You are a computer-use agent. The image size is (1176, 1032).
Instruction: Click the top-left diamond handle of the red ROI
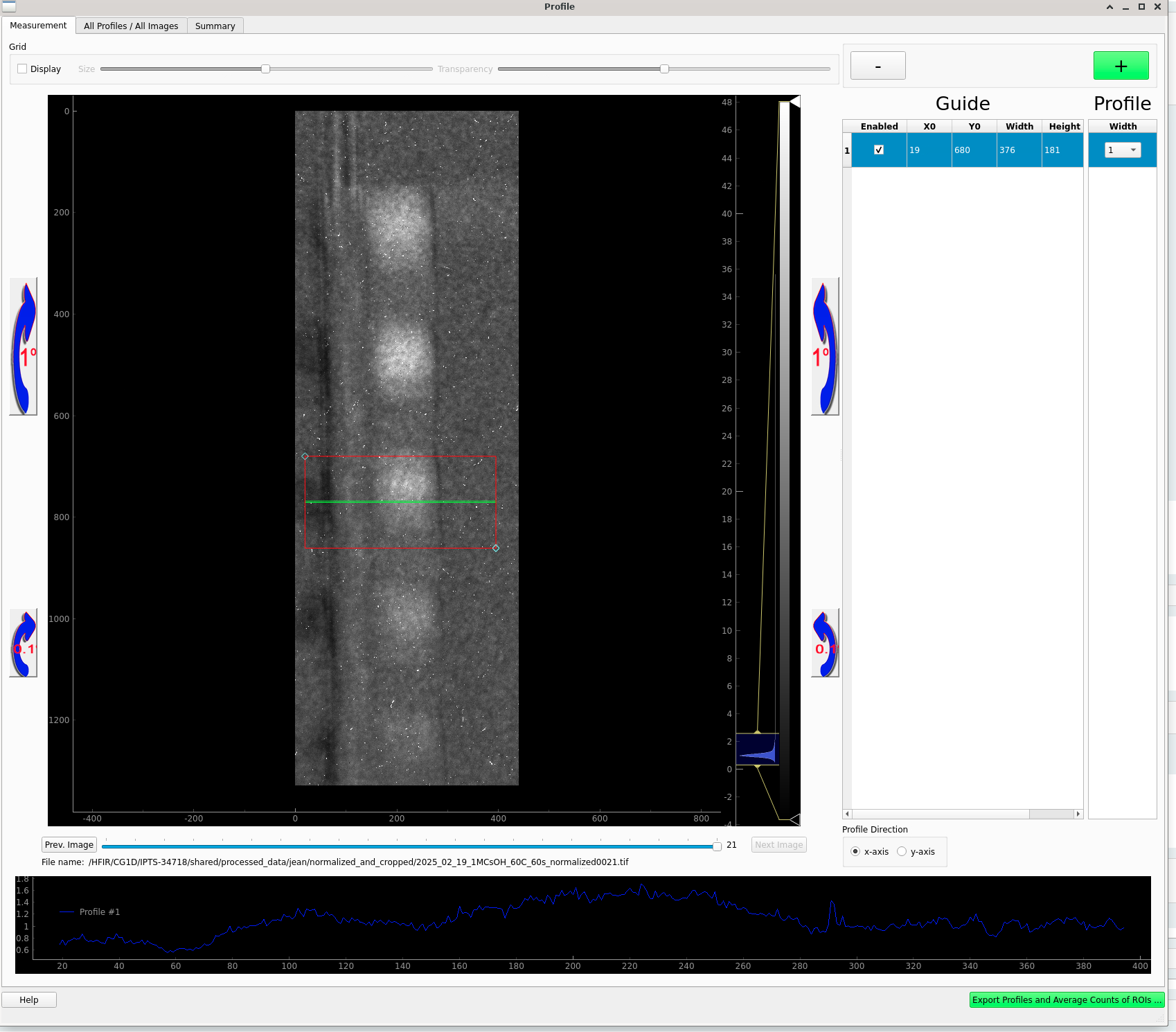[x=305, y=456]
